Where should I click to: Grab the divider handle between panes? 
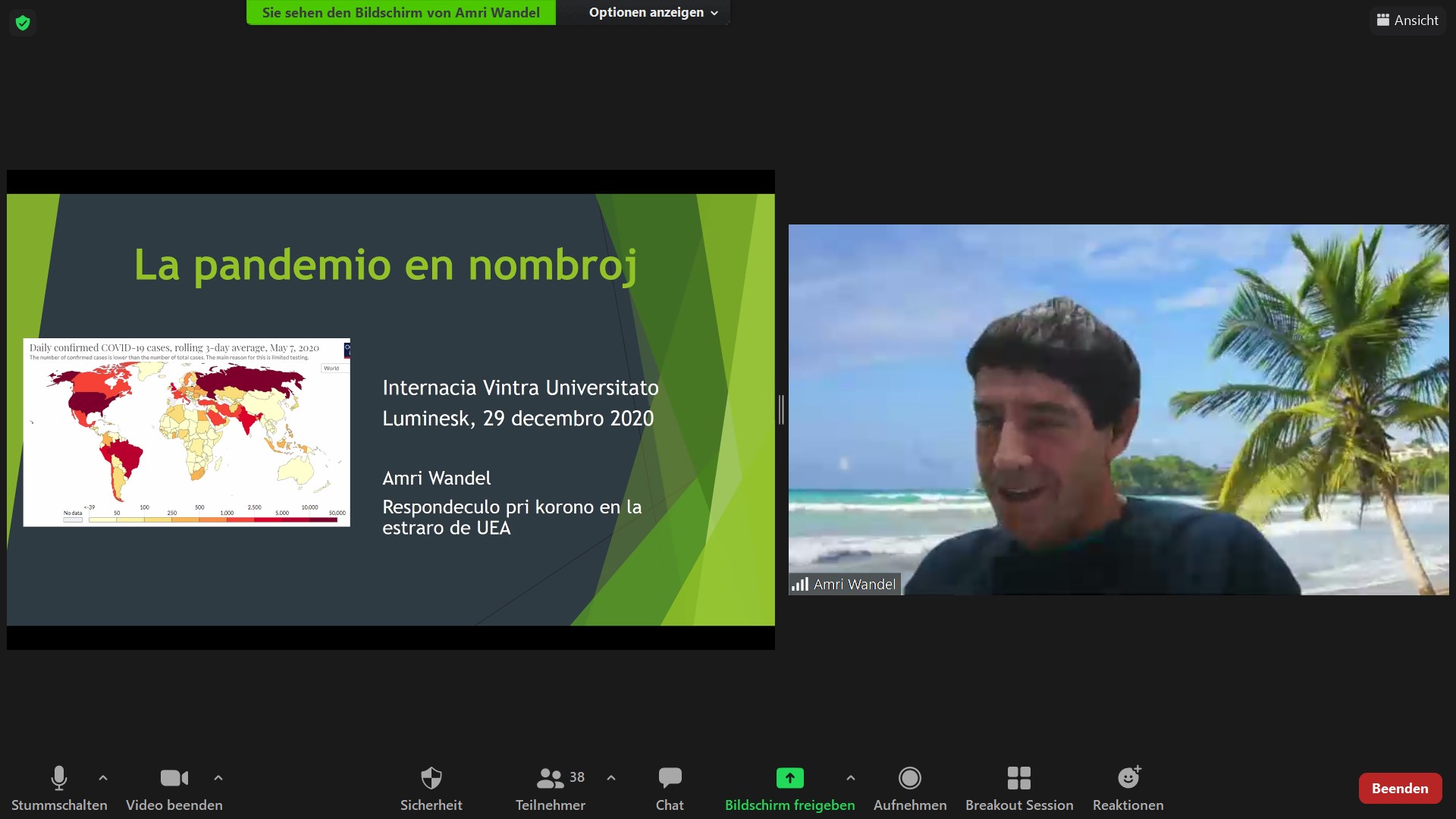point(781,409)
